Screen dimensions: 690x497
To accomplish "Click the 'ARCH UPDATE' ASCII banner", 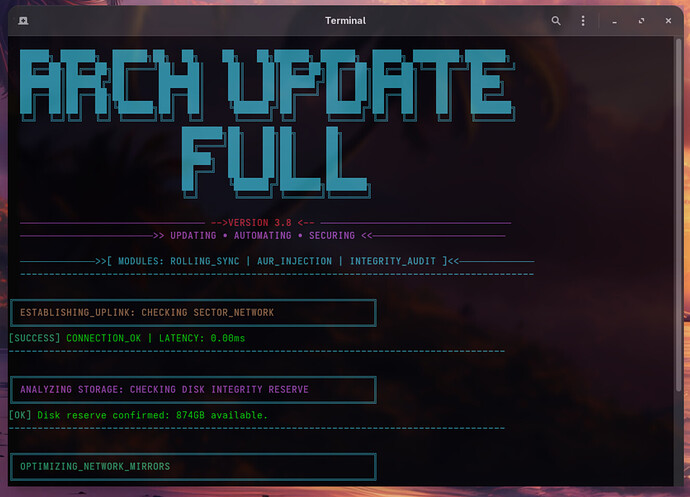I will click(x=267, y=85).
